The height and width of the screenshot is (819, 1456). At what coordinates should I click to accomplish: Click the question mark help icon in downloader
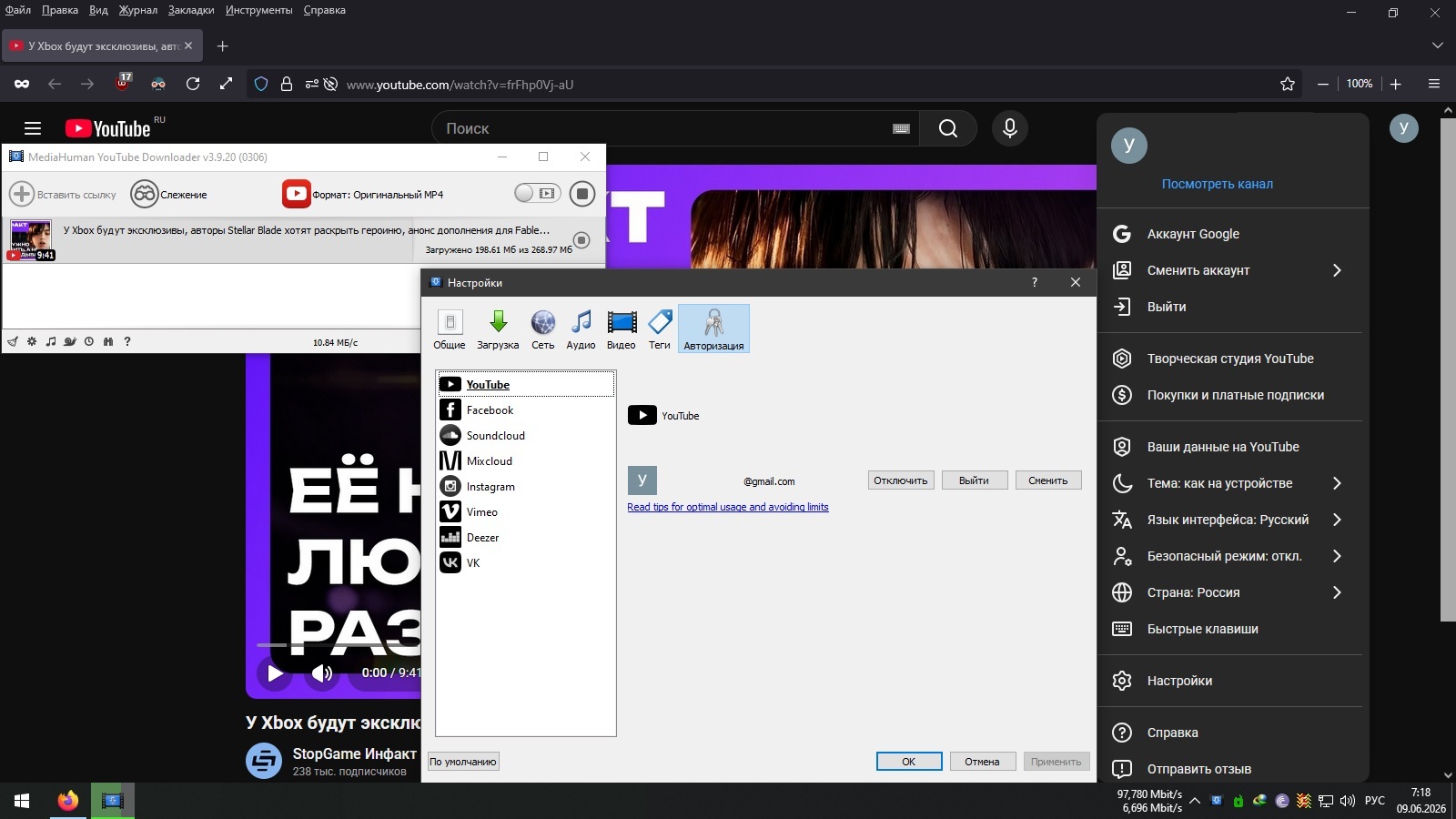tap(127, 342)
